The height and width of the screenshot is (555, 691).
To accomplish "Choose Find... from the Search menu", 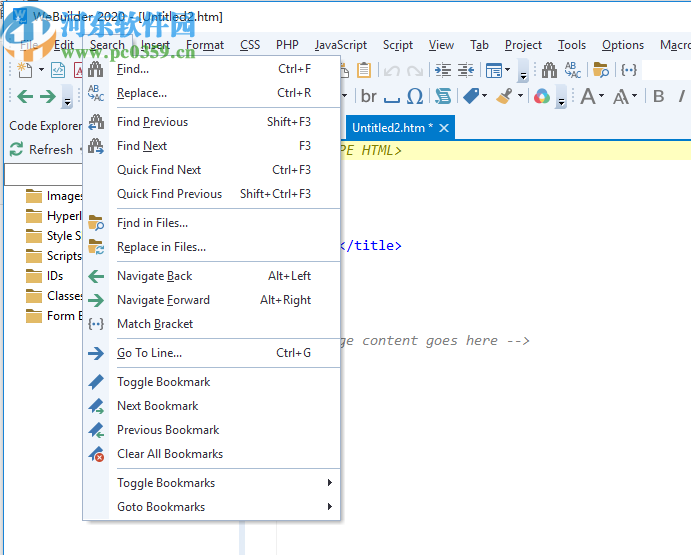I will (x=212, y=69).
